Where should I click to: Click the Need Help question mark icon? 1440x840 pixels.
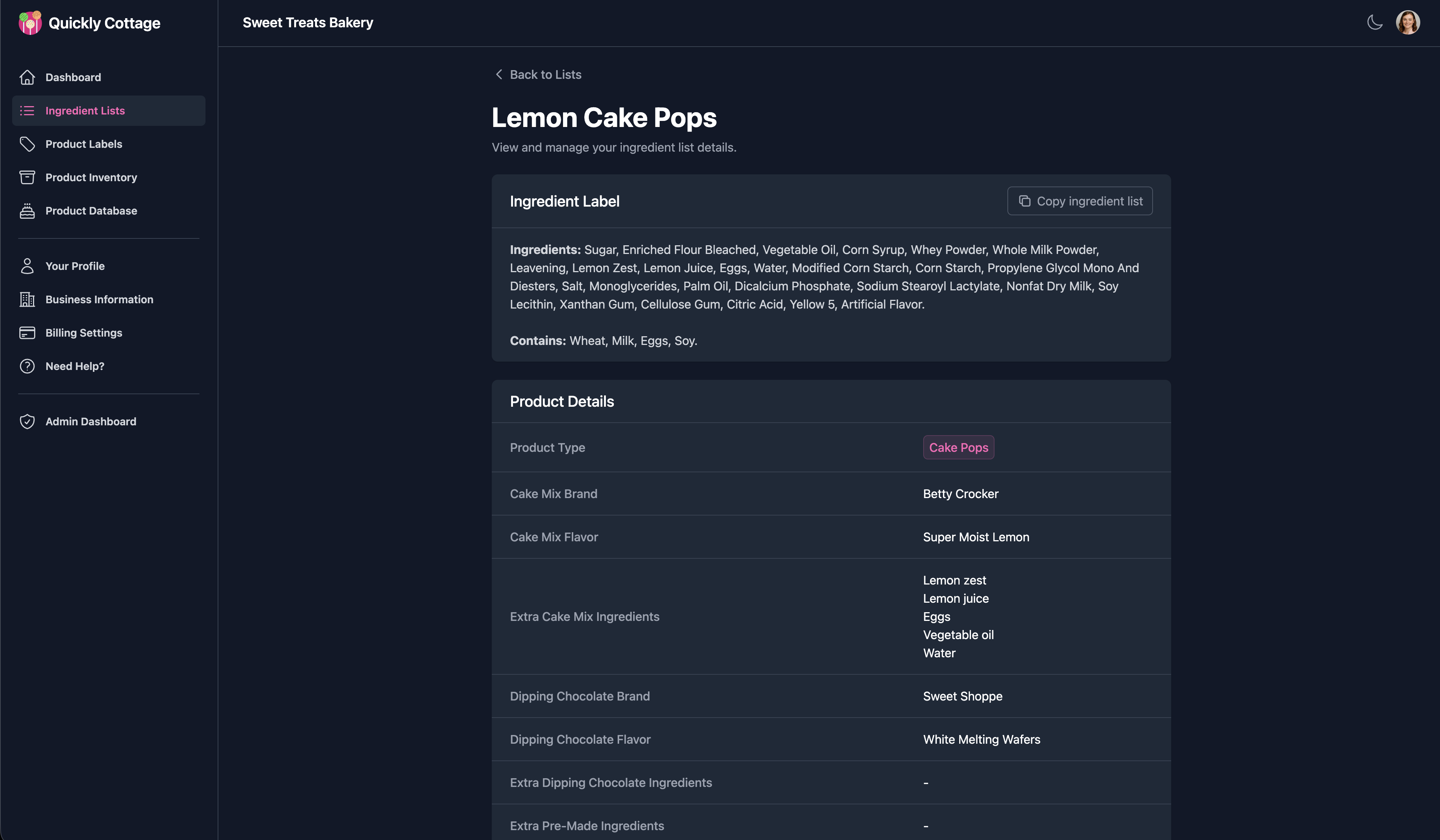click(28, 366)
